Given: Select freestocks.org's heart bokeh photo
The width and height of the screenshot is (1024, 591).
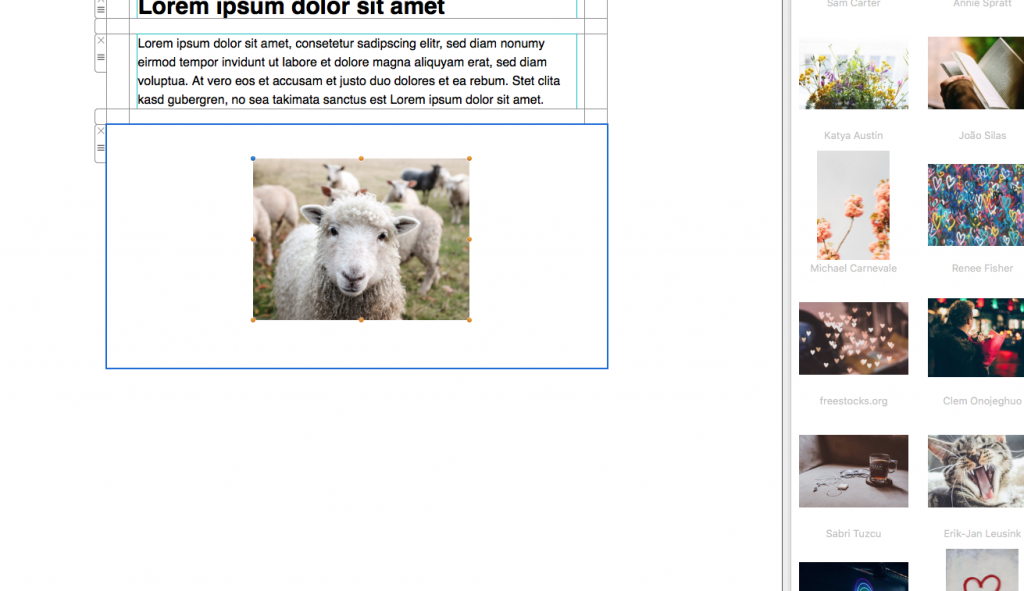Looking at the screenshot, I should [x=853, y=338].
